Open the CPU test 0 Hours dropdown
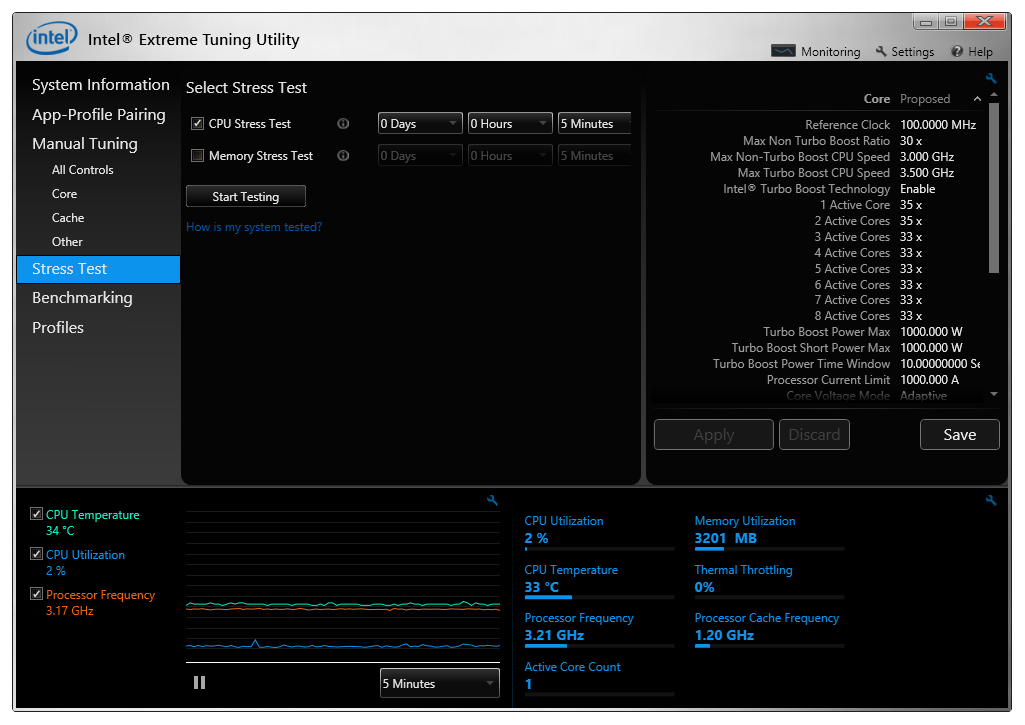 (x=510, y=124)
